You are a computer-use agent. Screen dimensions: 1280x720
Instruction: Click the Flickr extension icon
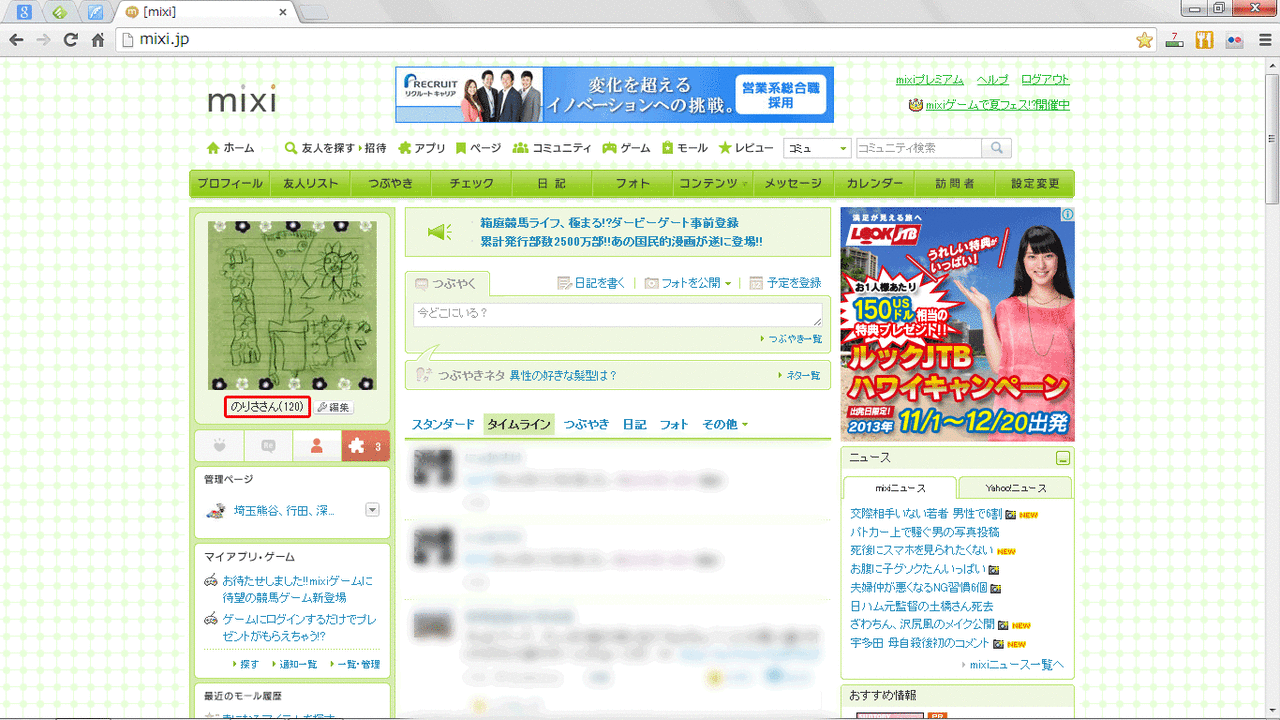(x=1234, y=40)
